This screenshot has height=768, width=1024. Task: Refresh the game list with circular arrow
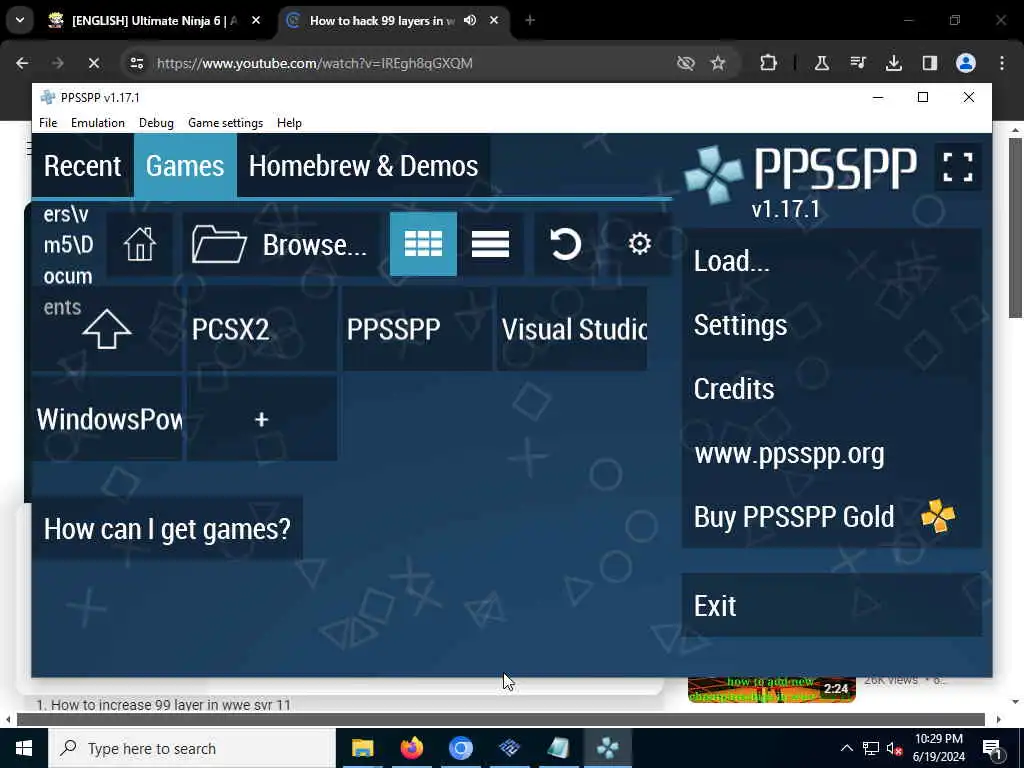566,244
